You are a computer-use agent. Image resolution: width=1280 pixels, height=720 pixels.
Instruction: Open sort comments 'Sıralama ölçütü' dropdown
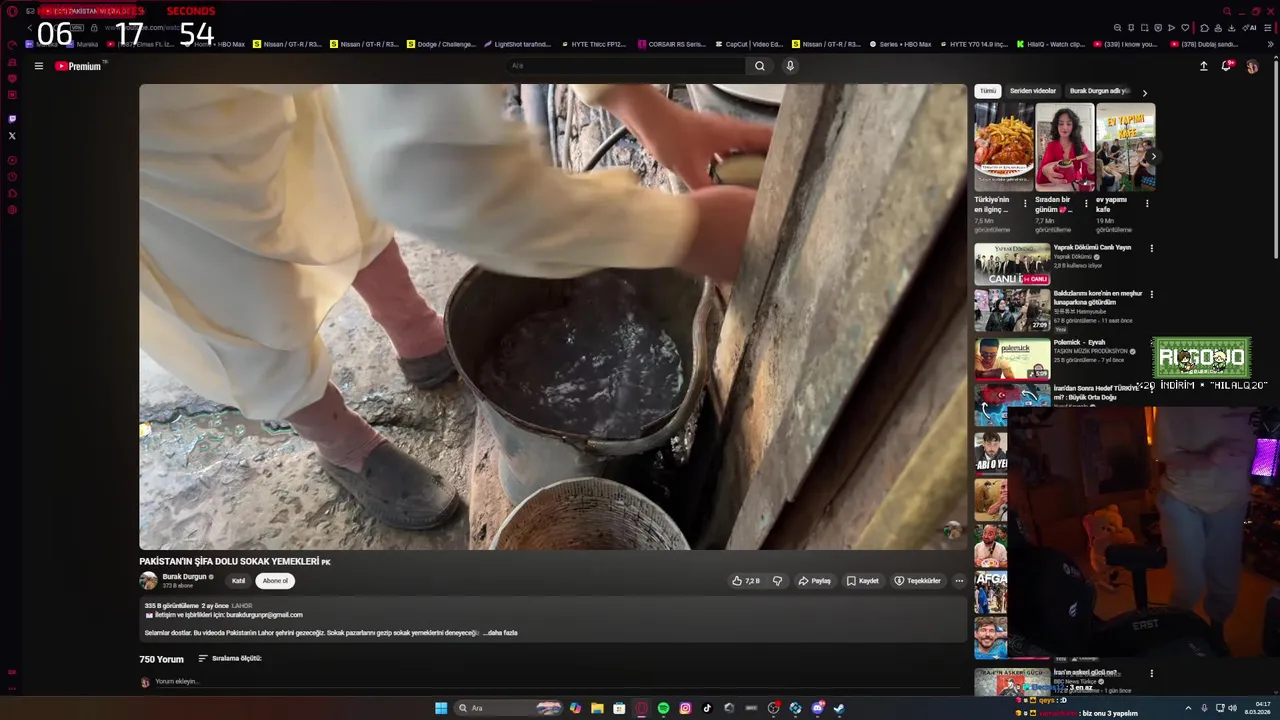point(230,659)
